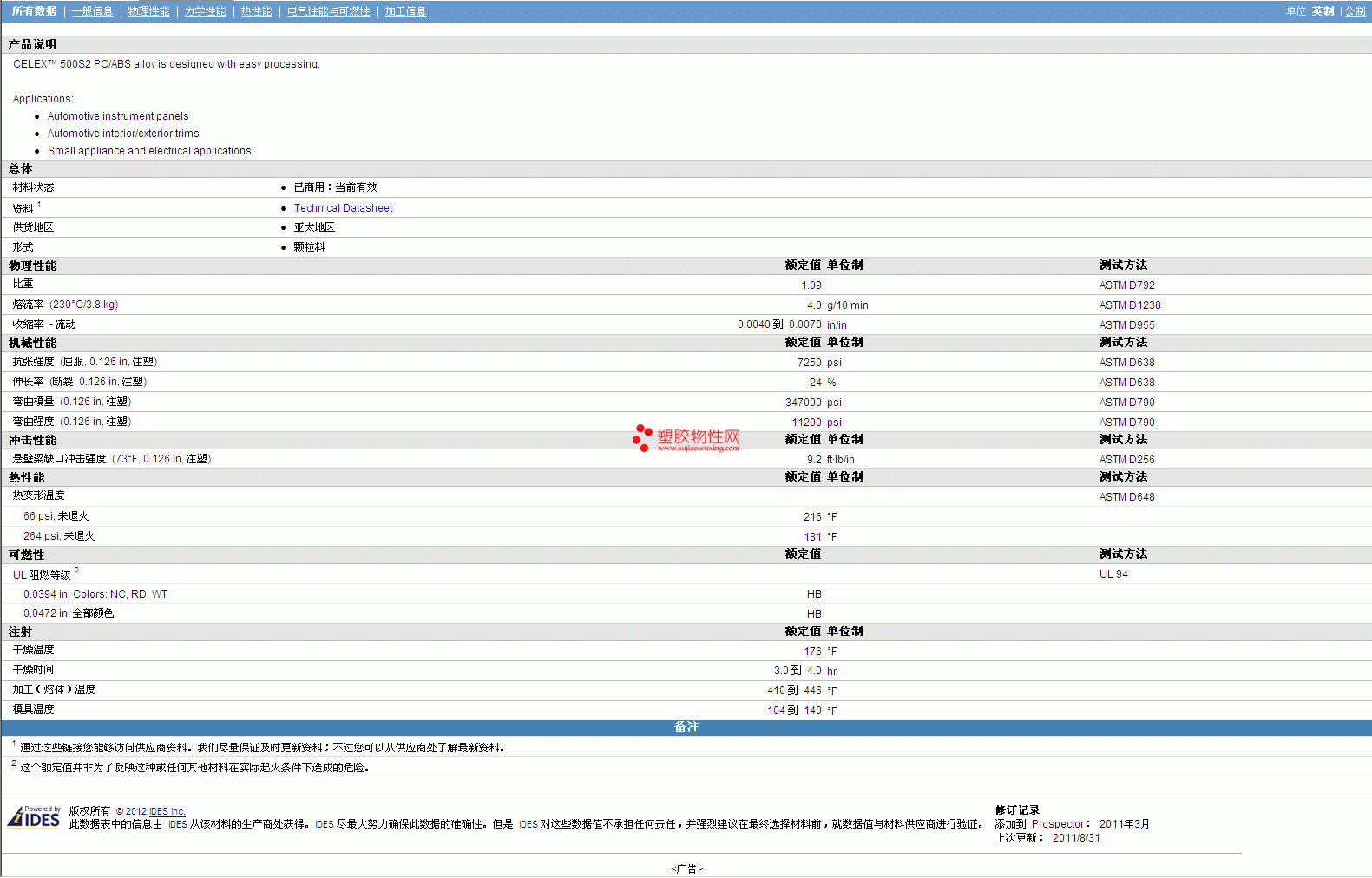Click the 模具温度 row label
The height and width of the screenshot is (878, 1372).
(x=33, y=710)
